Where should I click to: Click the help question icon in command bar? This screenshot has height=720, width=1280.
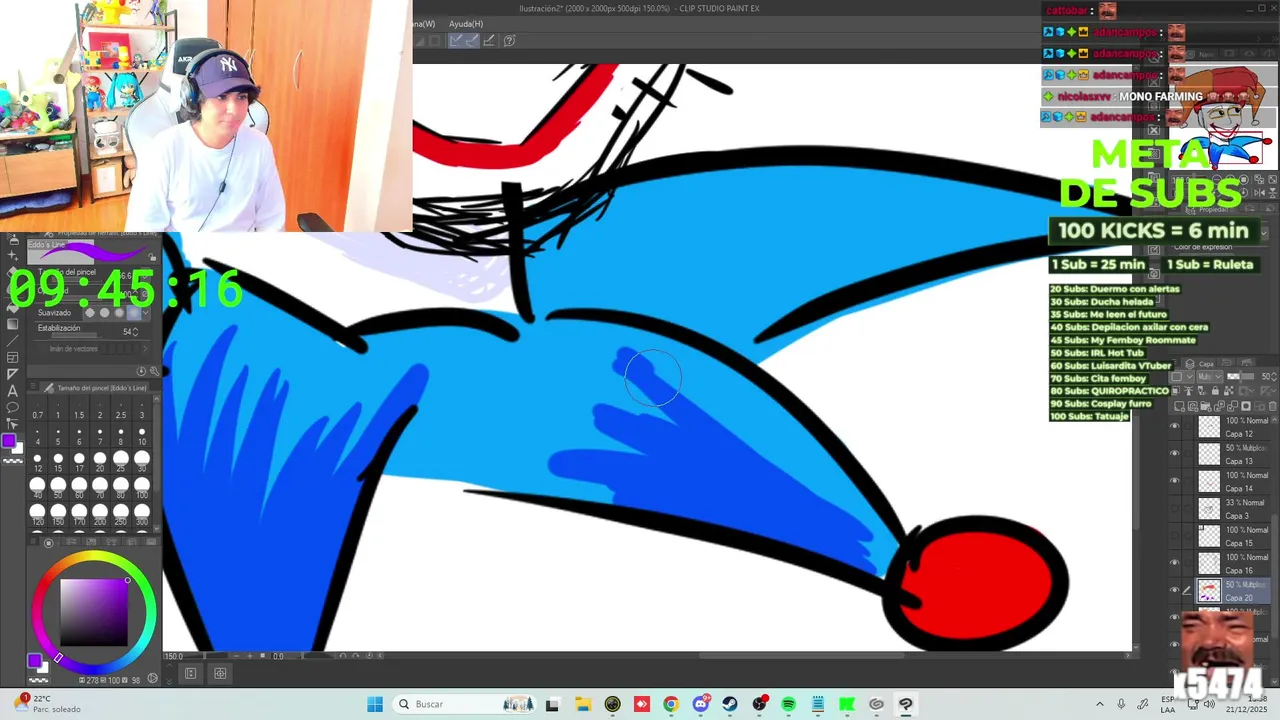(509, 41)
